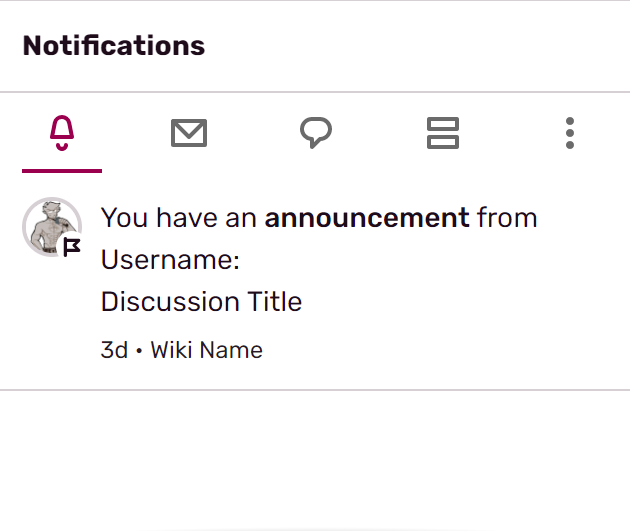Open the envelope messages tab

pos(189,133)
